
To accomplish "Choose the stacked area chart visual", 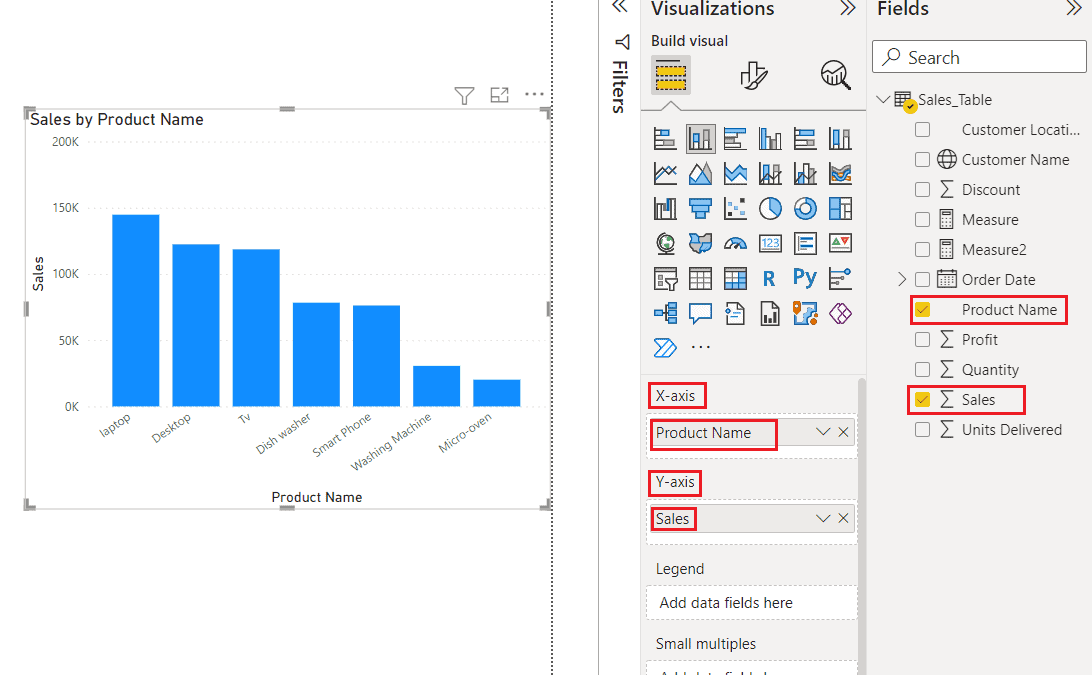I will (x=735, y=173).
